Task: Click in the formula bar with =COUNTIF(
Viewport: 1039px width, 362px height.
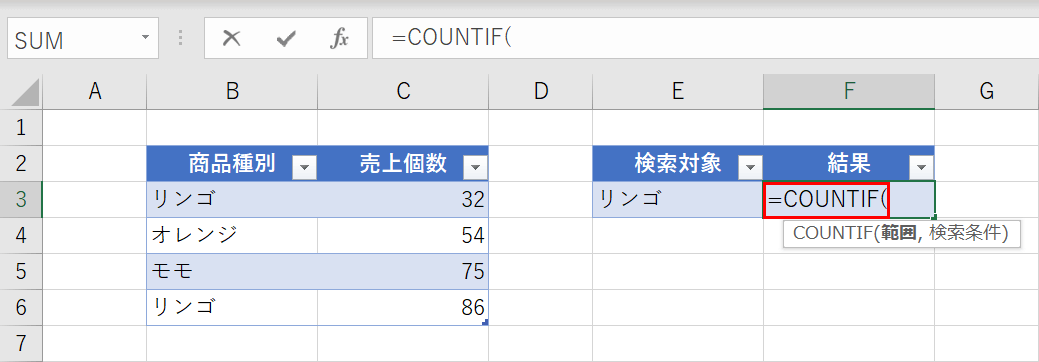Action: 706,38
